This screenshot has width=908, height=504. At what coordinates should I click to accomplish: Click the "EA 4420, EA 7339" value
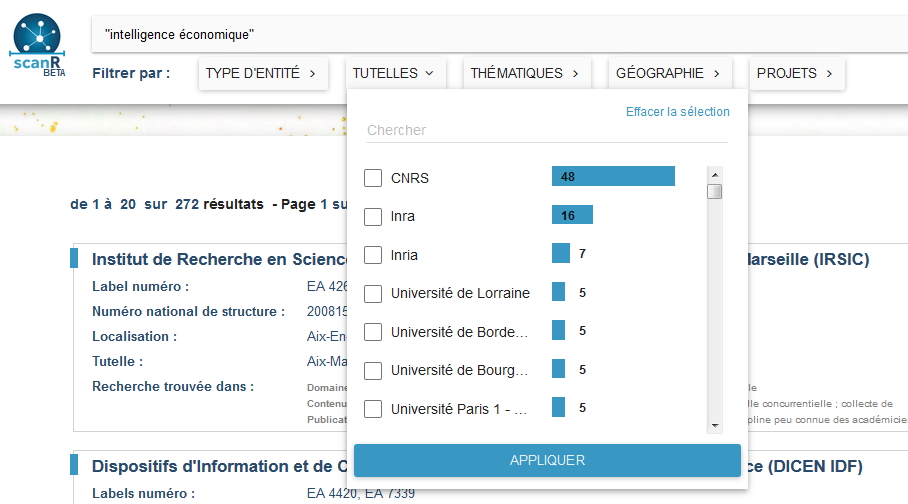coord(361,494)
